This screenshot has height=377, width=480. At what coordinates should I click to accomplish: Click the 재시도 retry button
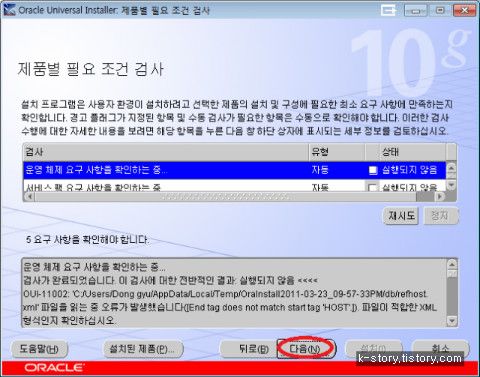click(x=401, y=216)
